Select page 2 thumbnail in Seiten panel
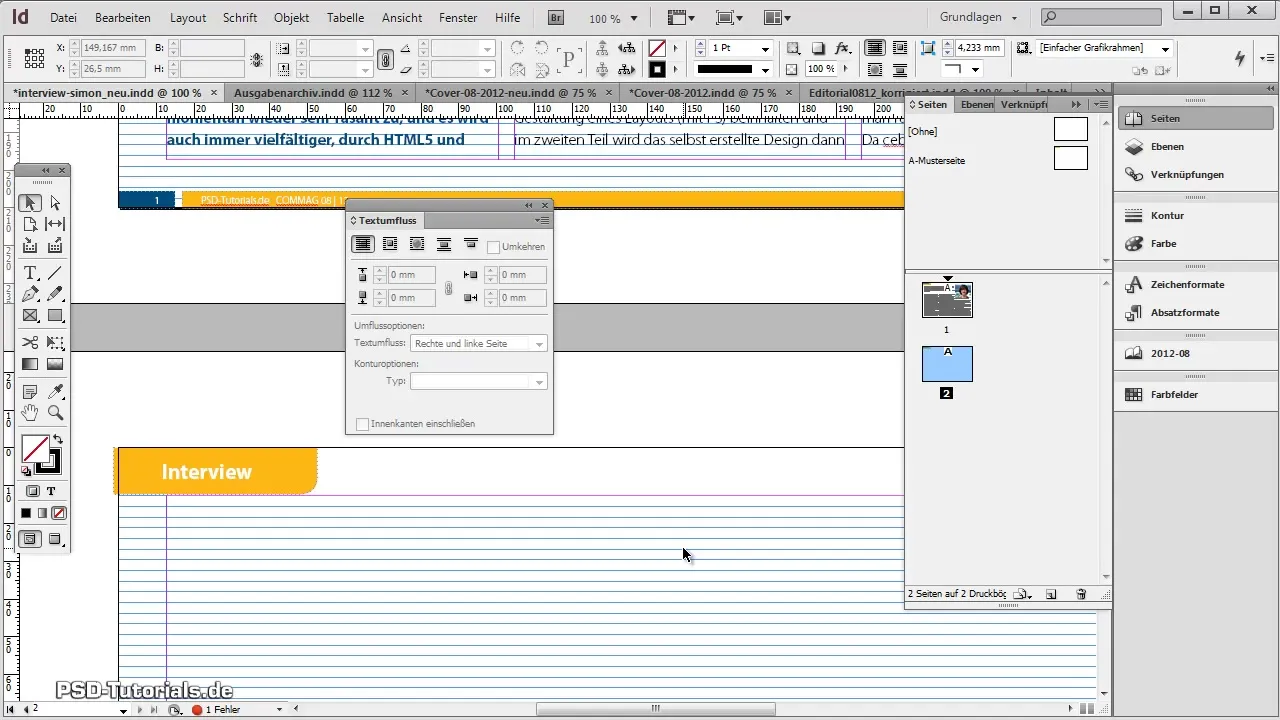1280x720 pixels. coord(947,364)
